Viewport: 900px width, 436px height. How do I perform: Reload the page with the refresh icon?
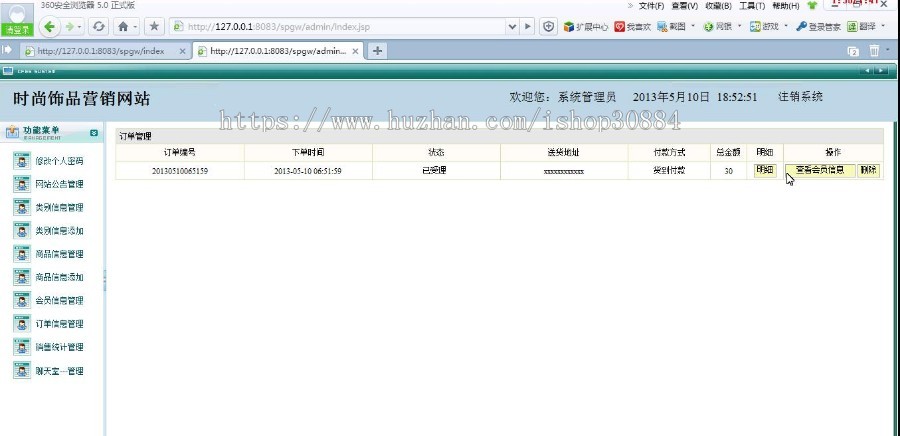(99, 26)
